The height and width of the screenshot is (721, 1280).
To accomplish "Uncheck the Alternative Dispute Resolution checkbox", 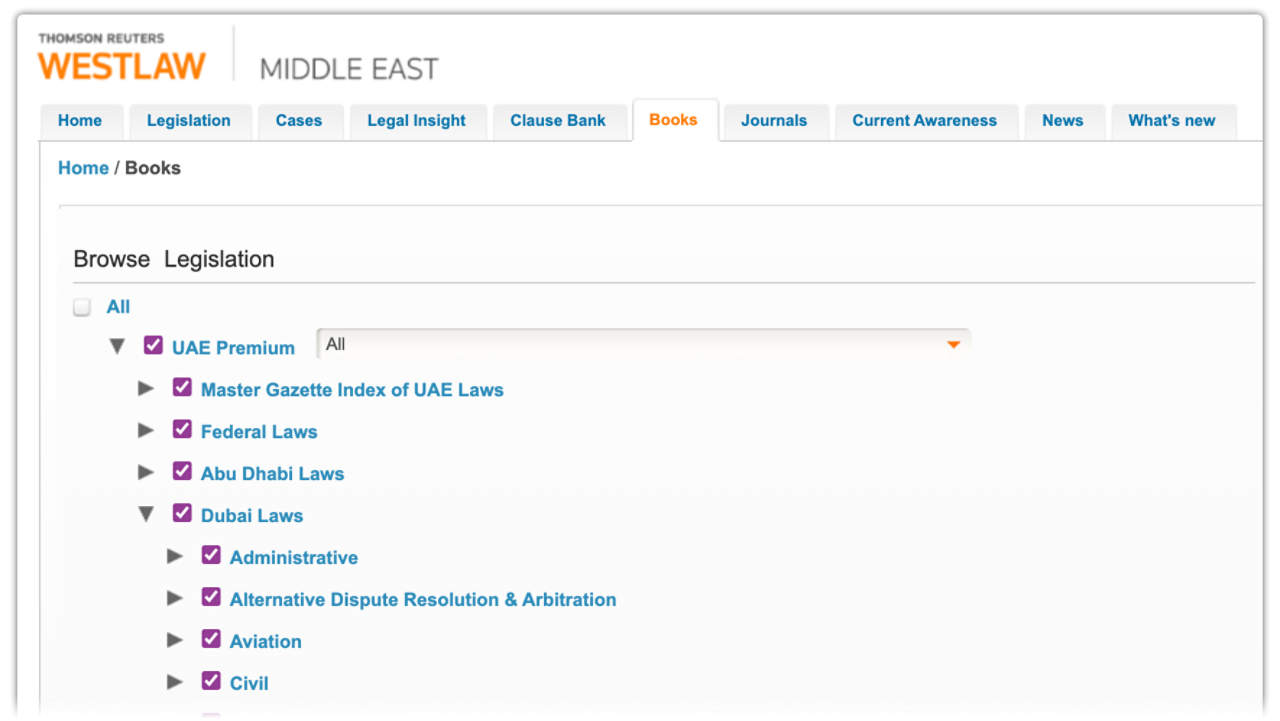I will pos(211,598).
